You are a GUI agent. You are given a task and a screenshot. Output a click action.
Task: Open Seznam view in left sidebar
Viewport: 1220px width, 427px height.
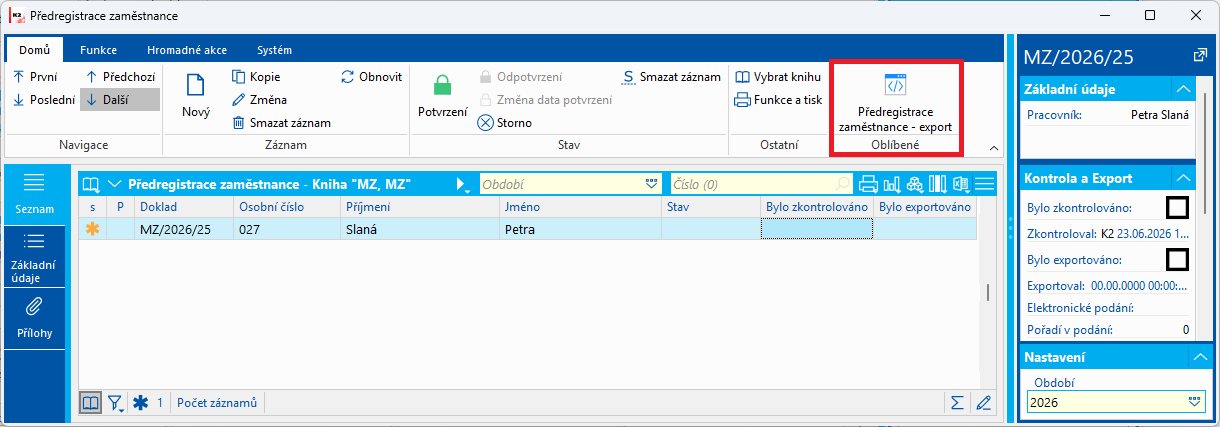click(x=35, y=194)
